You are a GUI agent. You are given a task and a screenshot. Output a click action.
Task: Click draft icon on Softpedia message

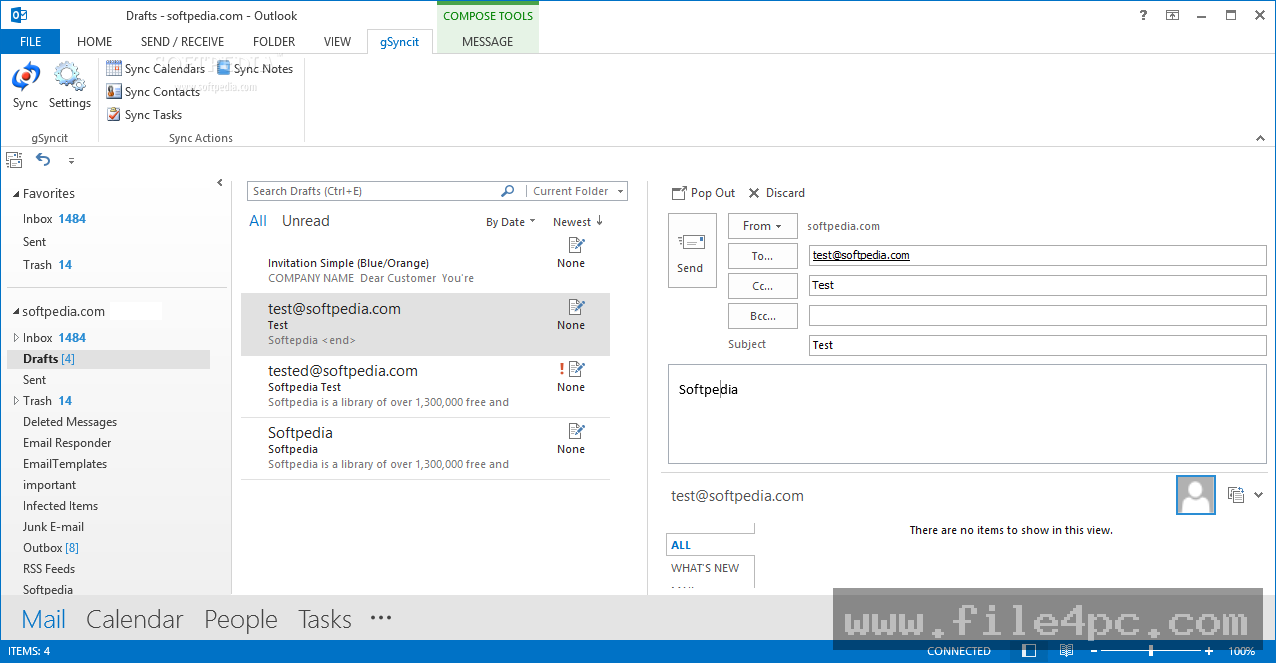tap(576, 431)
